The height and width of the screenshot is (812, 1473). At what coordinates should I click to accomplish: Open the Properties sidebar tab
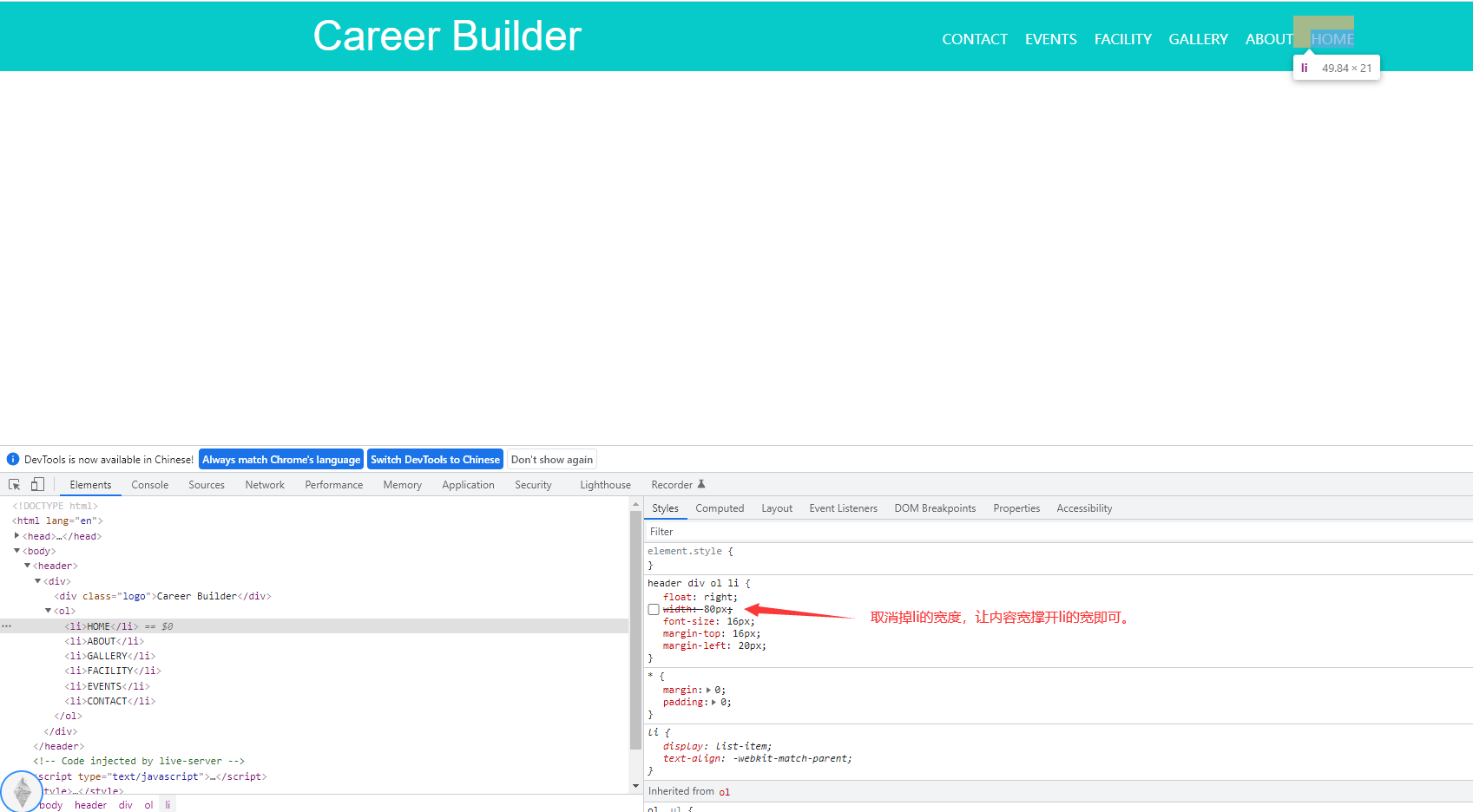1016,508
